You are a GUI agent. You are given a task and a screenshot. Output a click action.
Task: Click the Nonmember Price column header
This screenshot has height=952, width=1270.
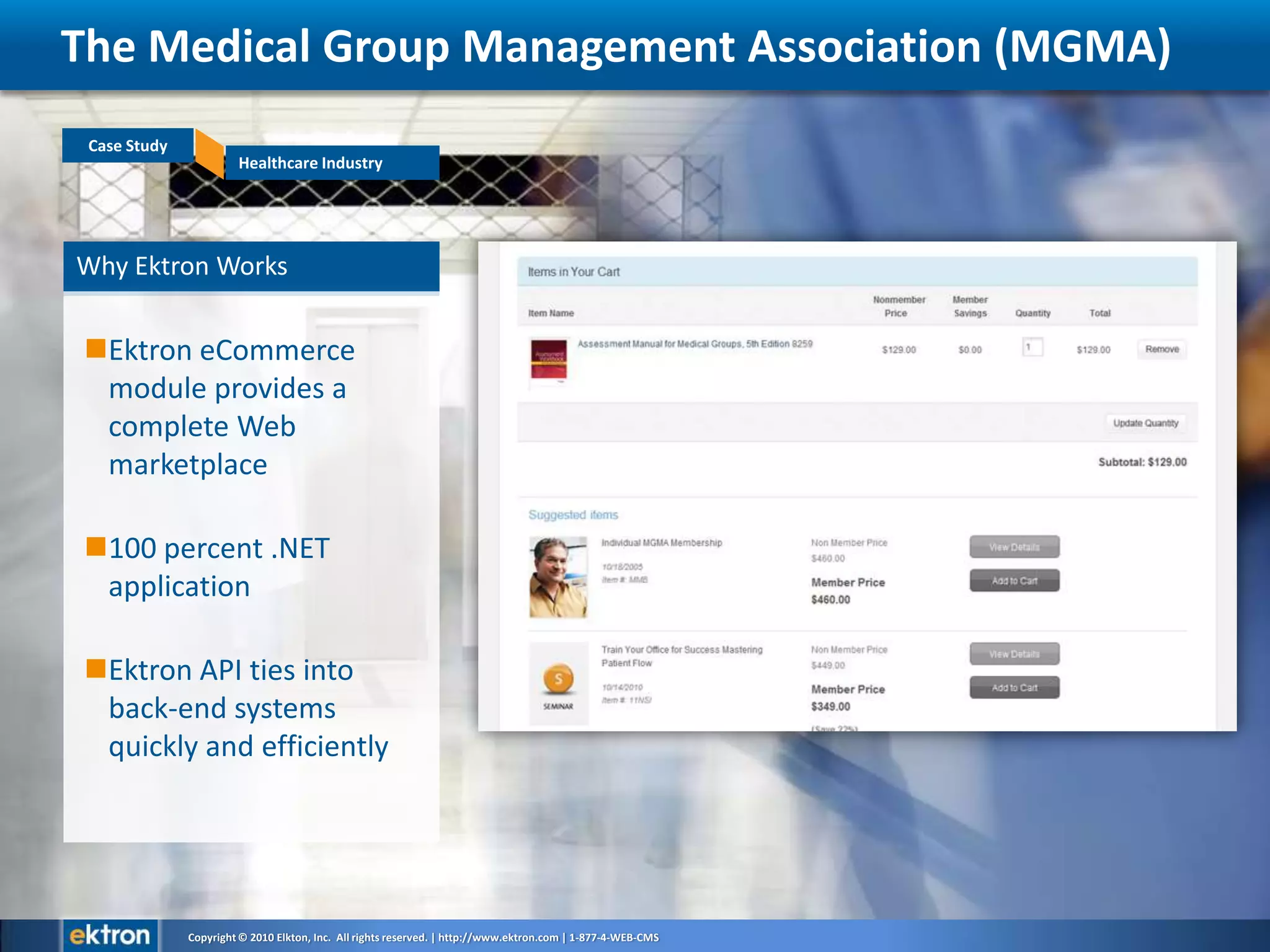(x=899, y=306)
